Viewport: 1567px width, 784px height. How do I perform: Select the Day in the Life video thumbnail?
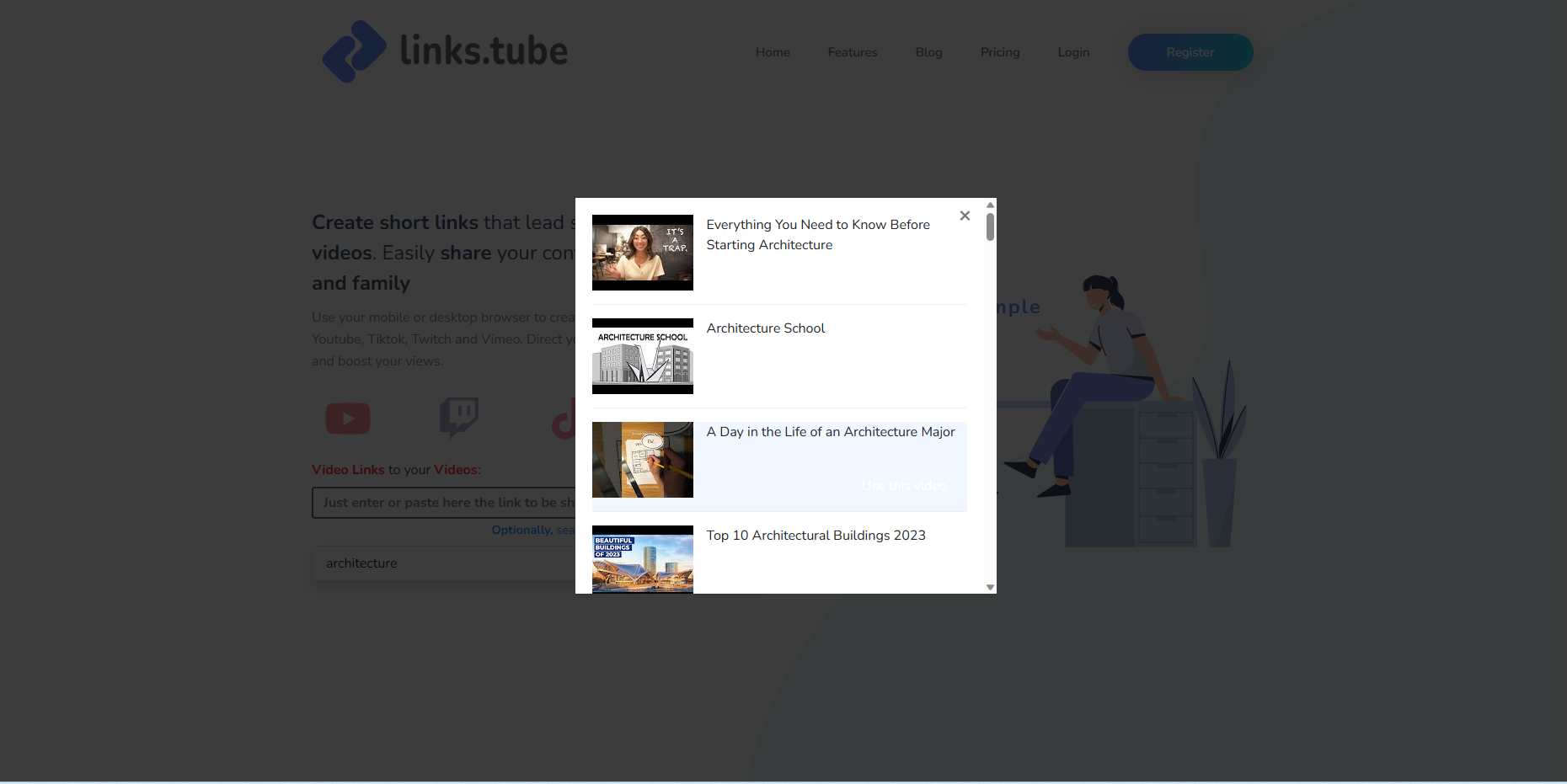point(643,460)
